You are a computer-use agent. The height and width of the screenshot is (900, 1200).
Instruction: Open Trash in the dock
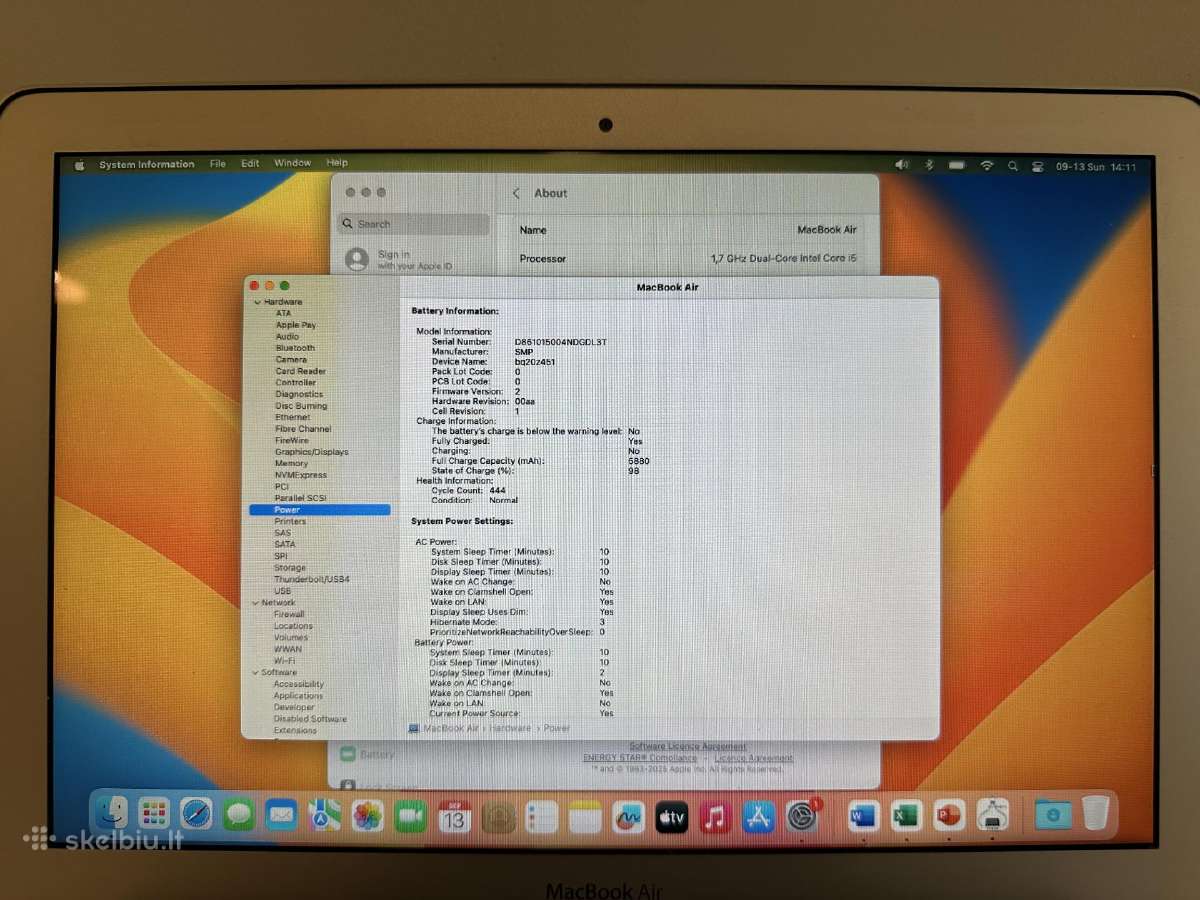pos(1095,813)
